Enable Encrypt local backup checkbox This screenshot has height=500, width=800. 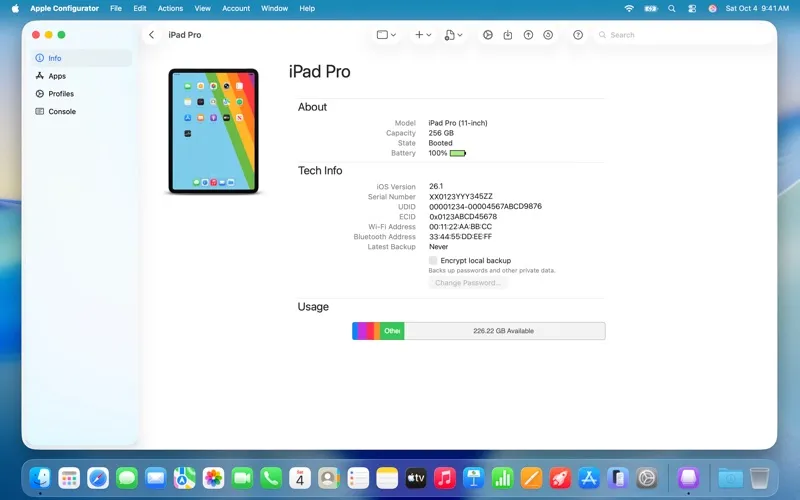(433, 260)
